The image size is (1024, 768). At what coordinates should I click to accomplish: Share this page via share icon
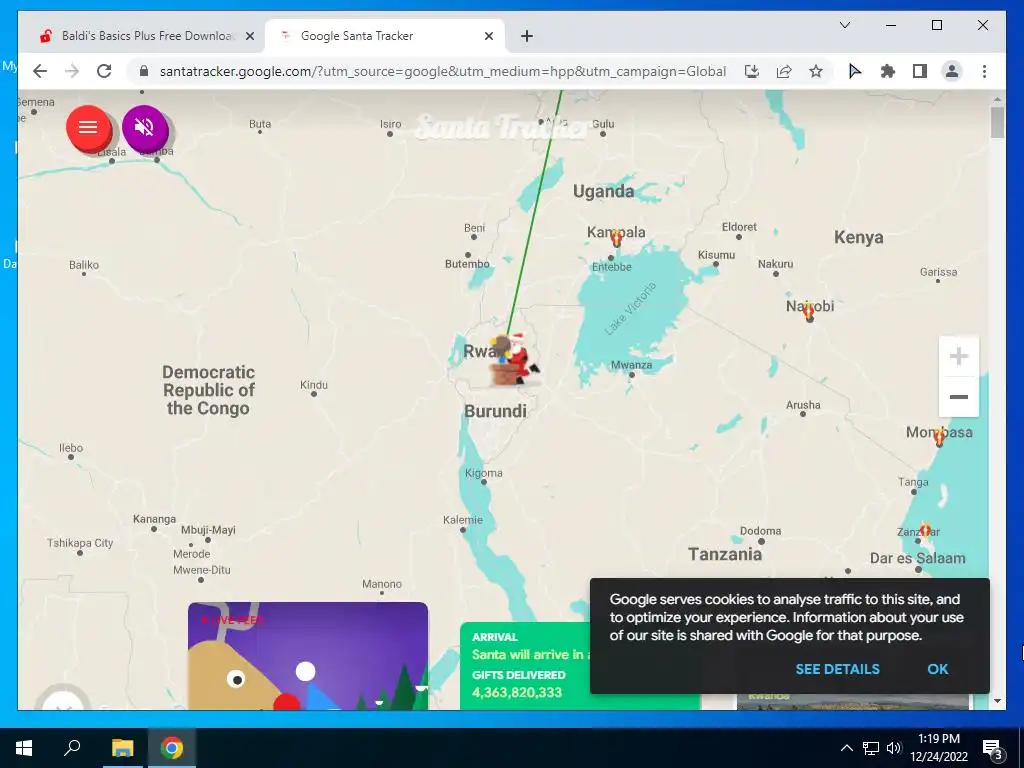(784, 71)
